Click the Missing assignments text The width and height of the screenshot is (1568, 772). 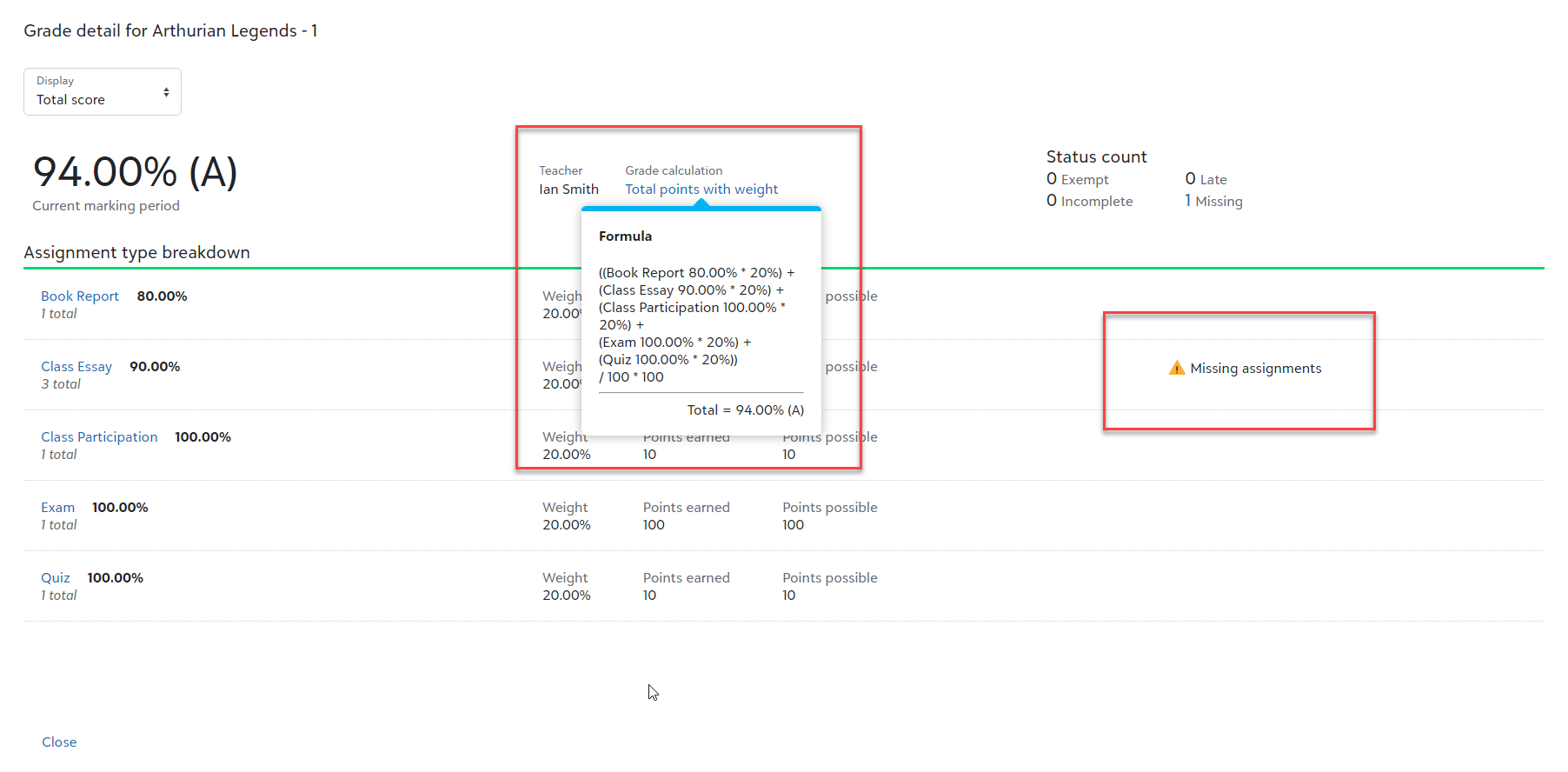click(1256, 369)
